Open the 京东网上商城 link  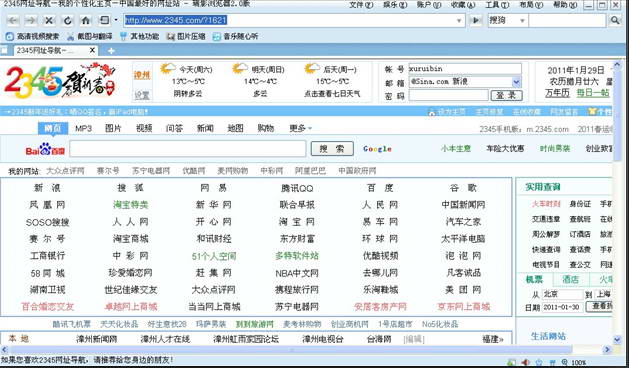click(463, 307)
